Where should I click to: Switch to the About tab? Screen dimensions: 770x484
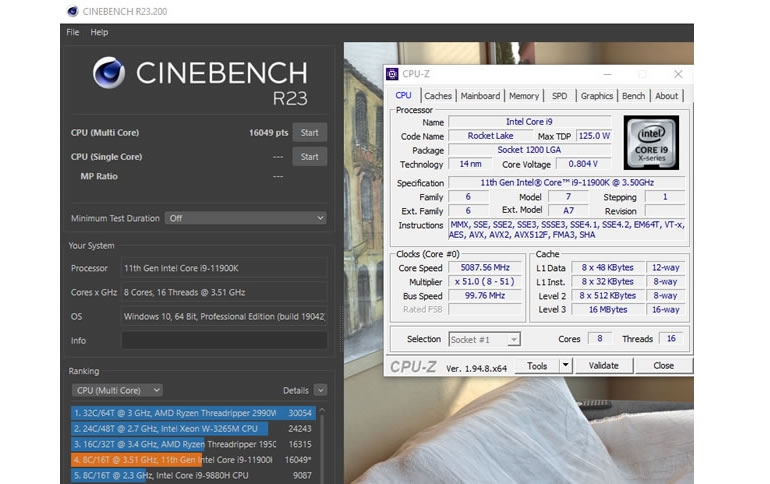(666, 96)
